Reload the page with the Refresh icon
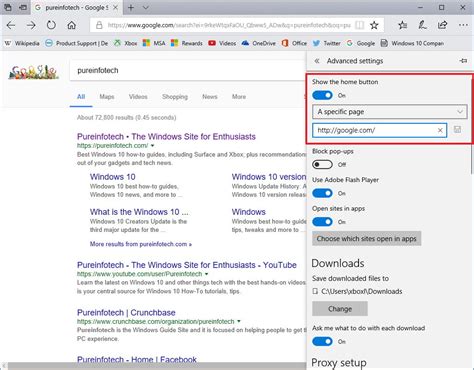Image resolution: width=474 pixels, height=370 pixels. point(51,25)
